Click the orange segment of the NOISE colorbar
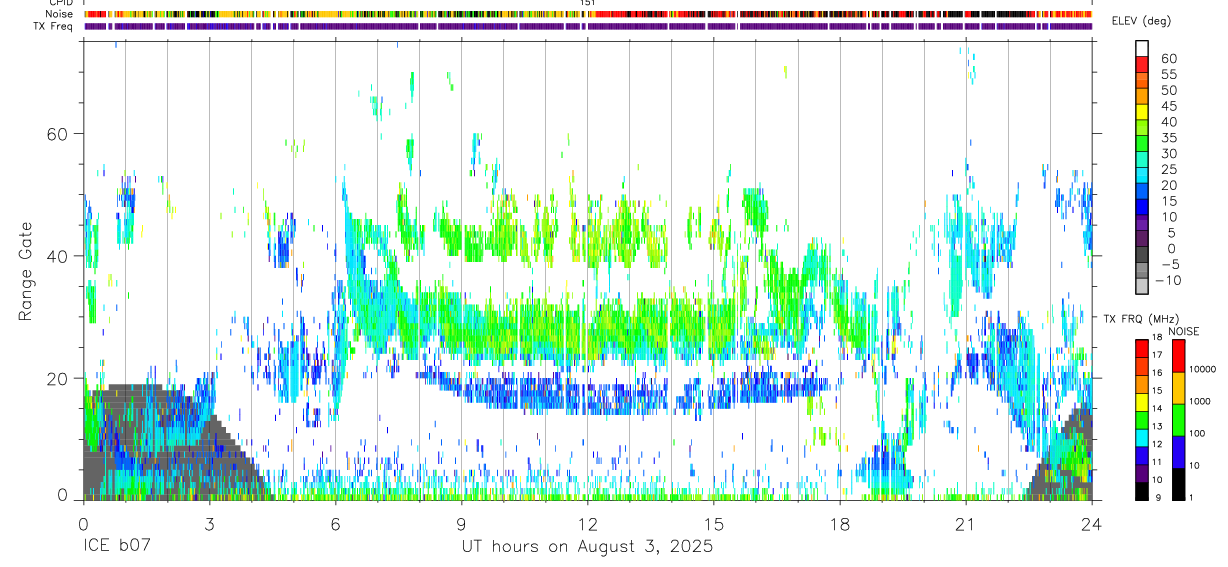This screenshot has width=1228, height=567. (1178, 388)
